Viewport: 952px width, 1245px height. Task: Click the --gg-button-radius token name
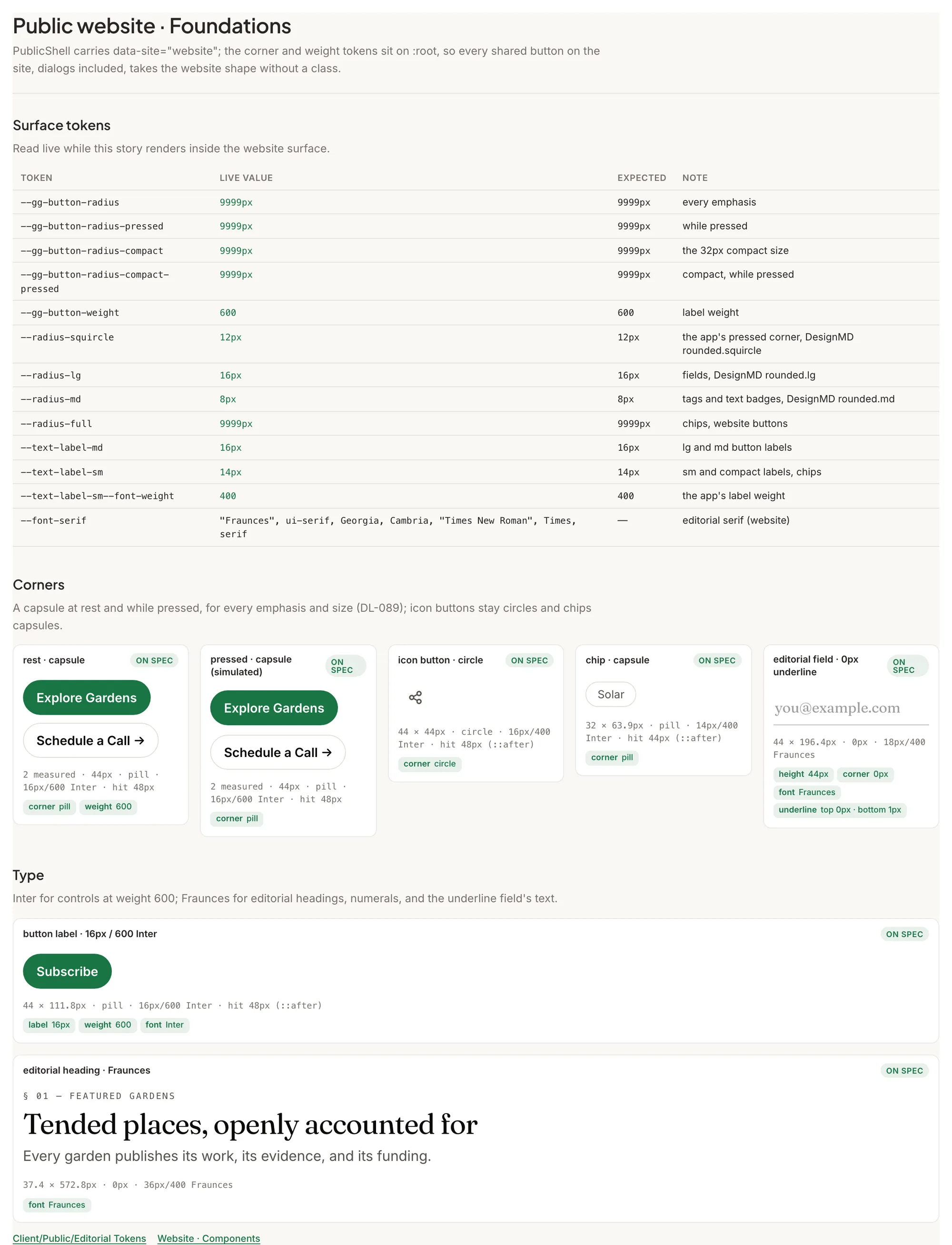(69, 202)
